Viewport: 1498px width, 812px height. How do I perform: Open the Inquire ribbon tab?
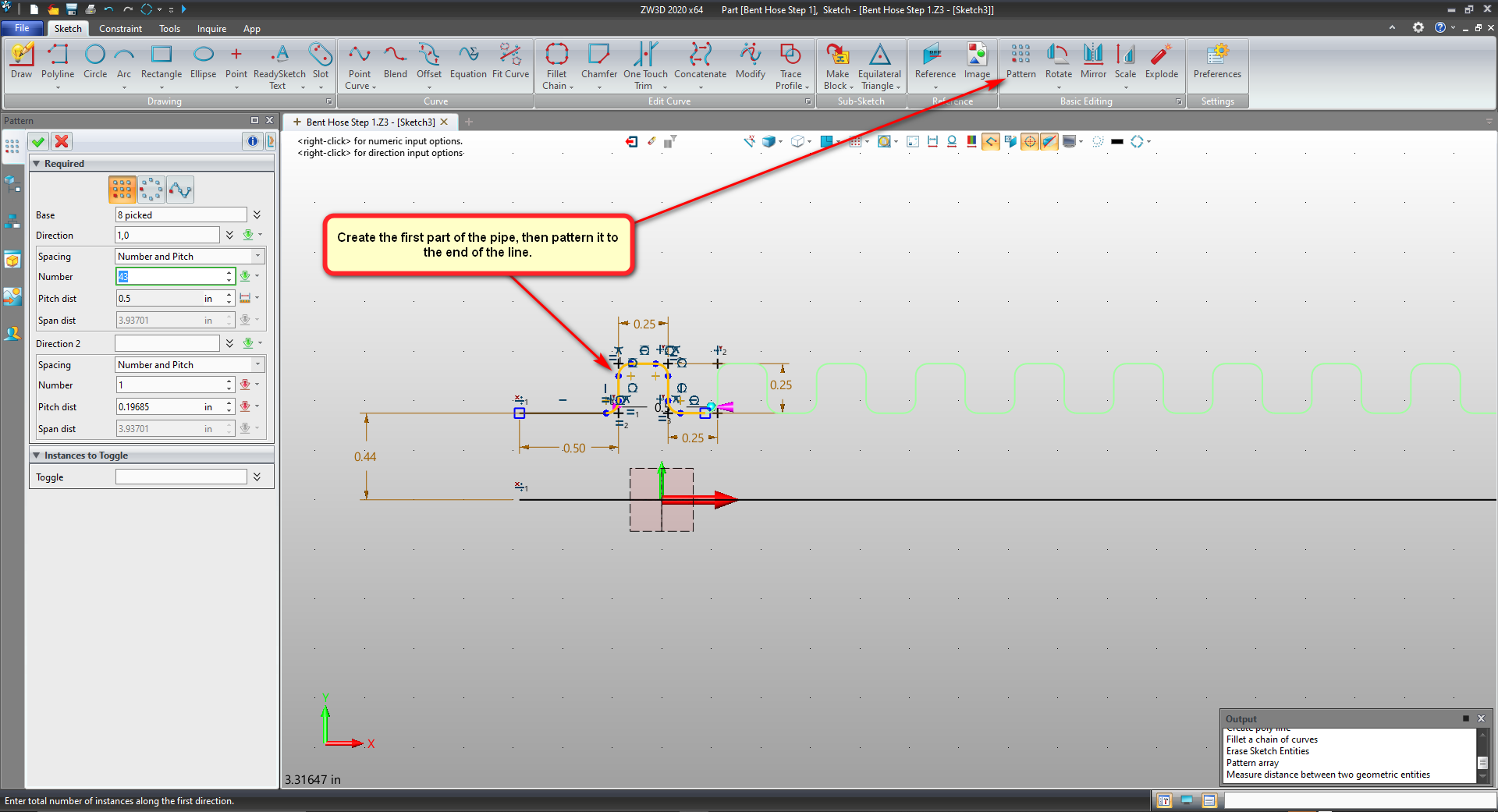tap(211, 29)
